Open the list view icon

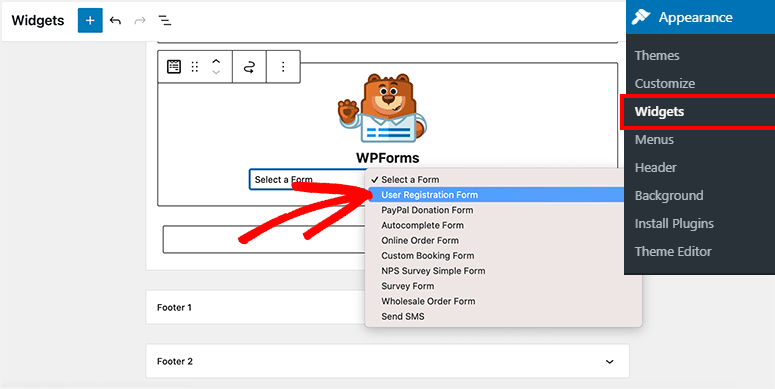[x=165, y=21]
